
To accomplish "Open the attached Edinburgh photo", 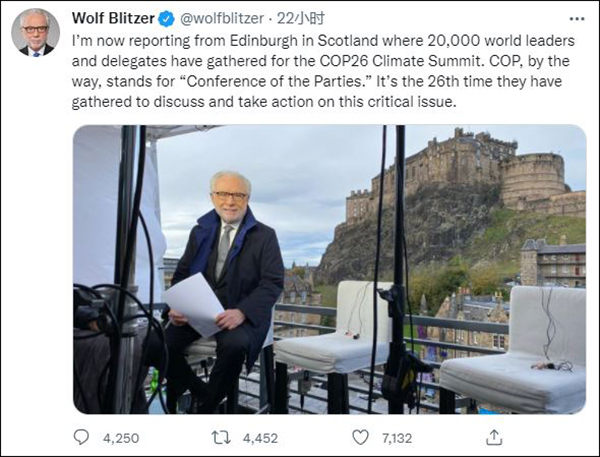I will (330, 268).
